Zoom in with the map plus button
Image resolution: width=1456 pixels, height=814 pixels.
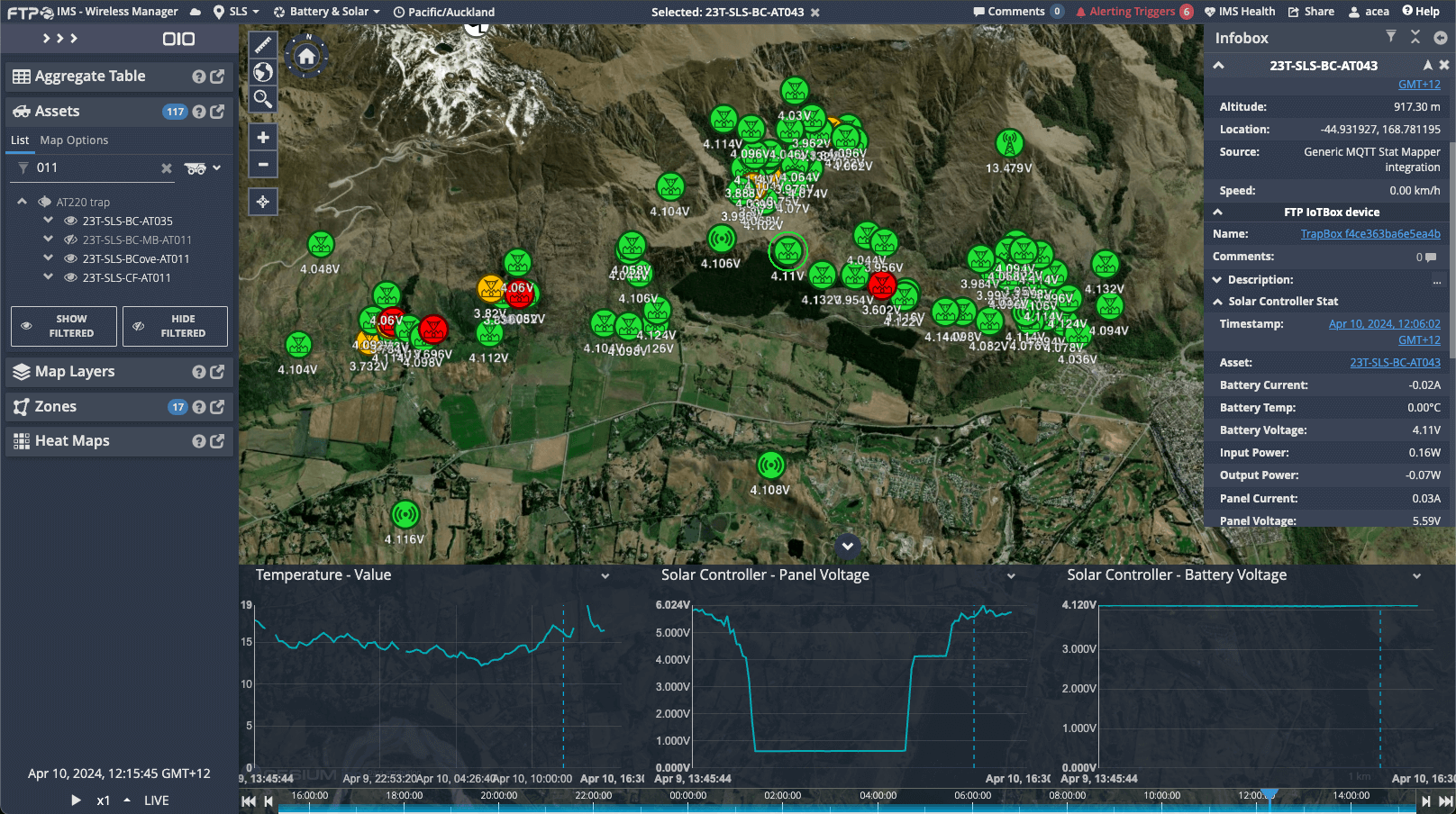coord(262,138)
